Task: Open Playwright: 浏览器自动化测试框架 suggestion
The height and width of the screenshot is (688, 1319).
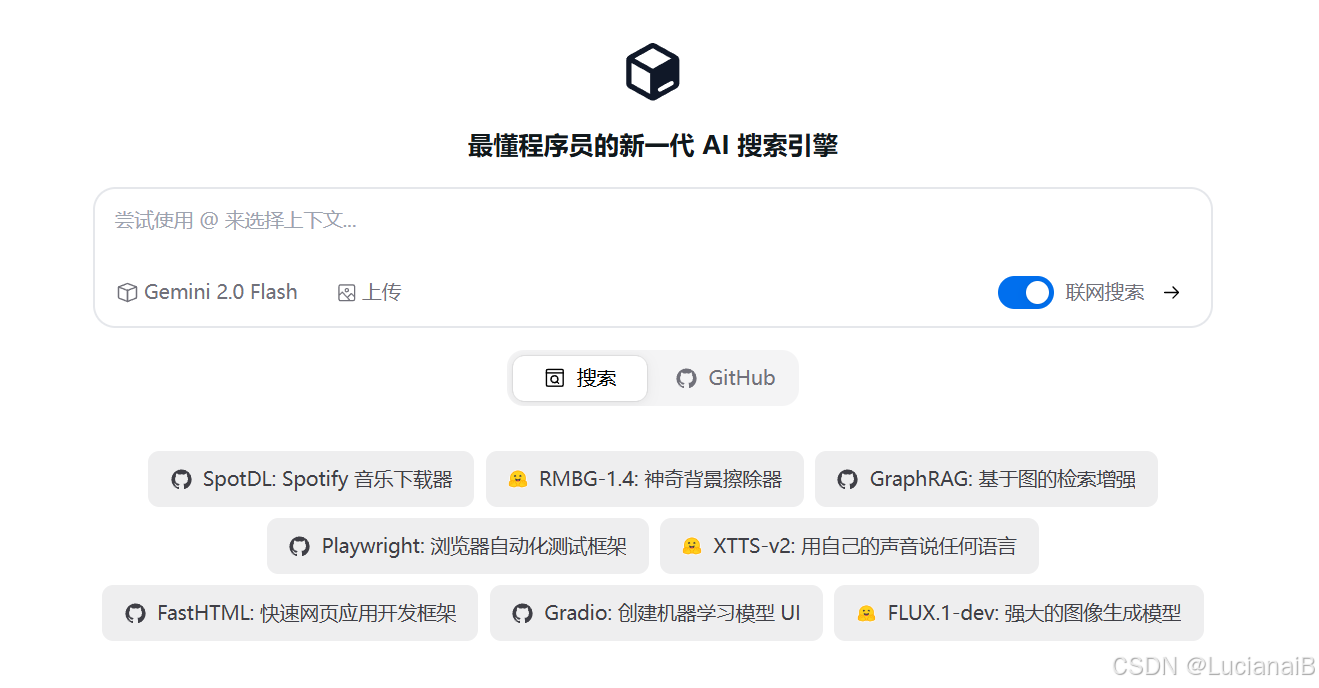Action: (458, 546)
